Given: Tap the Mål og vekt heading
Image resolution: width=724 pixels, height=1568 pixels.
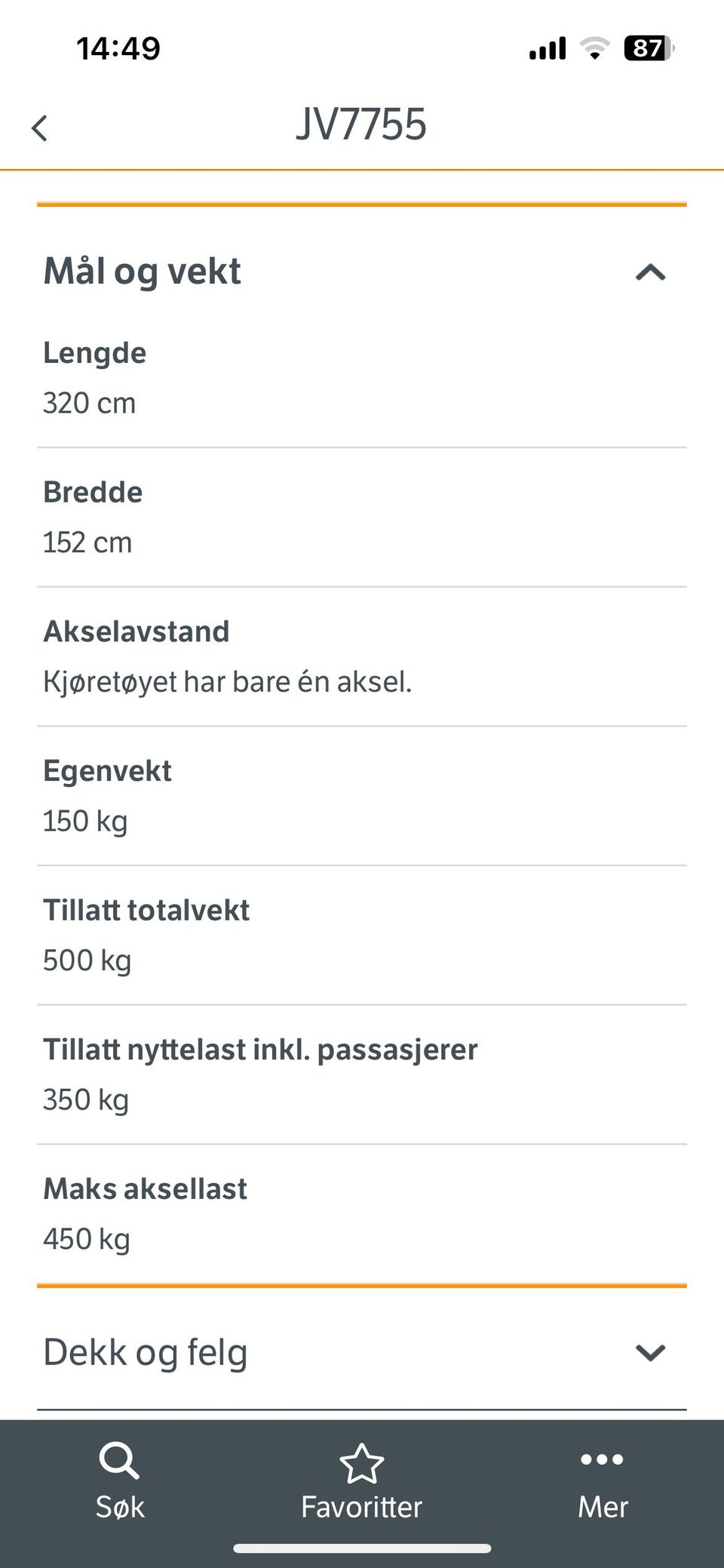Looking at the screenshot, I should 143,271.
